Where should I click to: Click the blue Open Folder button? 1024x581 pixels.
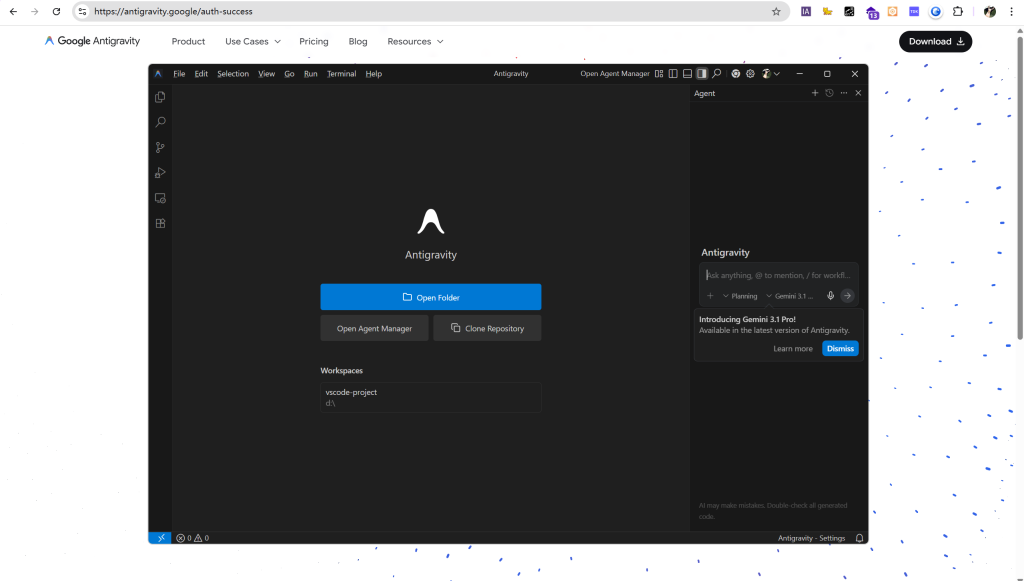(x=430, y=297)
